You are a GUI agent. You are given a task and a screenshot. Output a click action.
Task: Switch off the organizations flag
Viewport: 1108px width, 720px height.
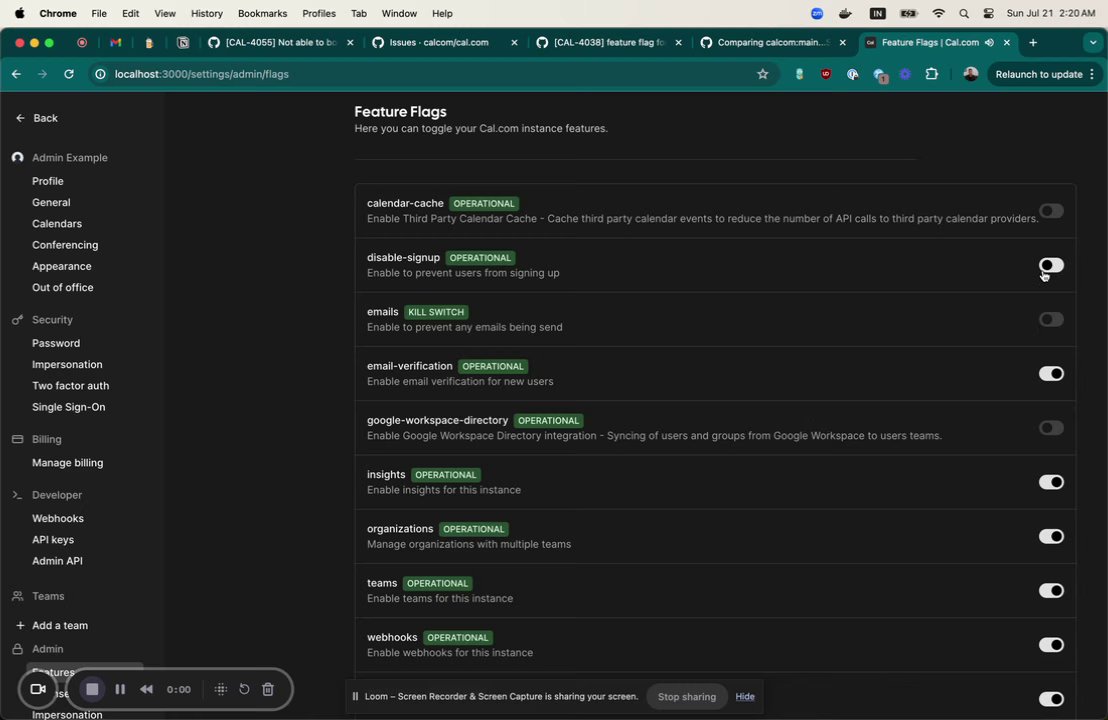(x=1051, y=536)
